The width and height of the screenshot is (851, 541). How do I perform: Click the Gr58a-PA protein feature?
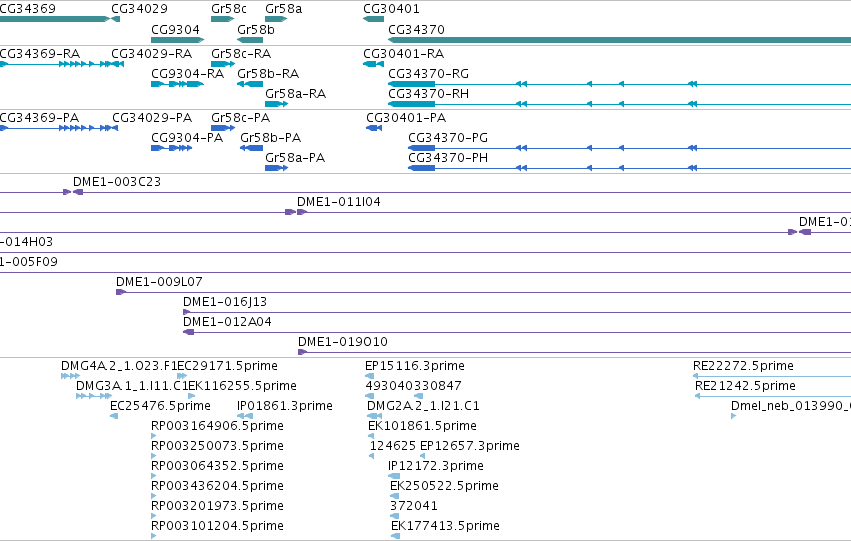pos(276,168)
